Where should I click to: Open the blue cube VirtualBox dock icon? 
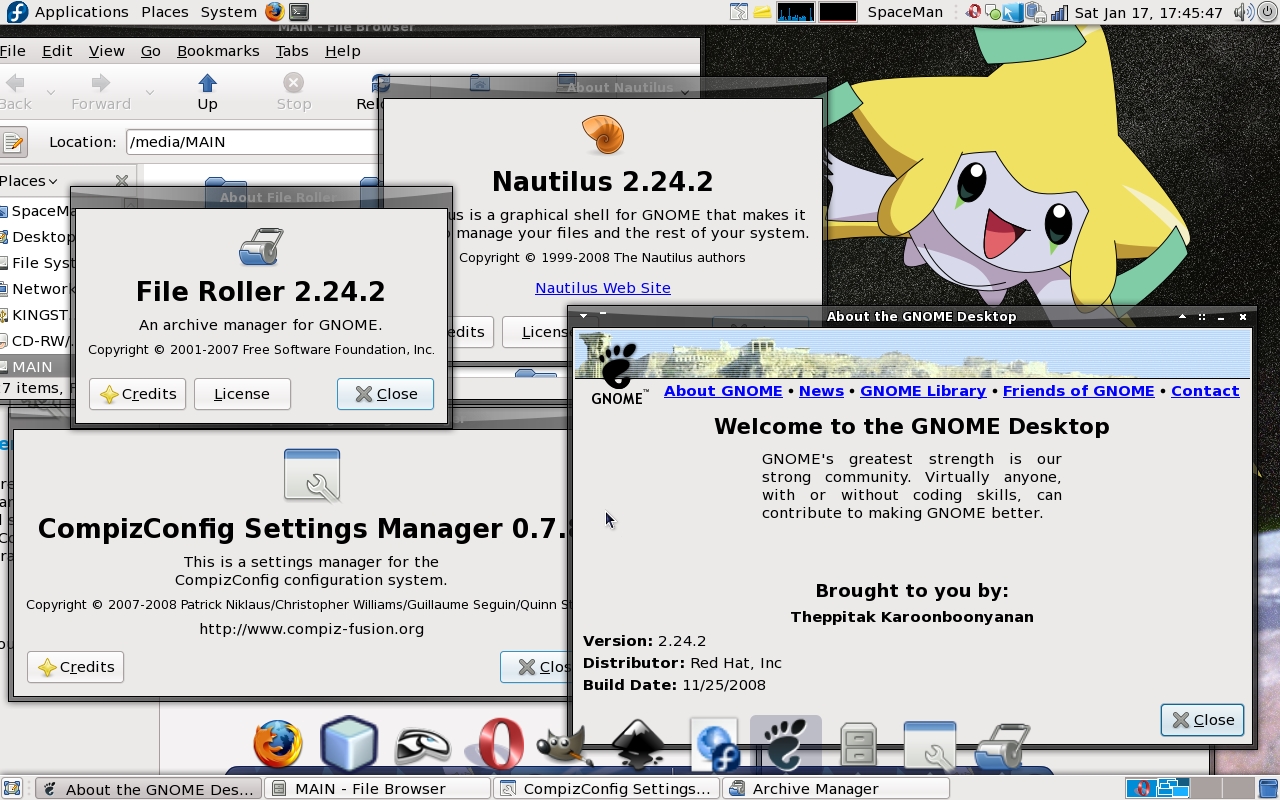coord(349,743)
